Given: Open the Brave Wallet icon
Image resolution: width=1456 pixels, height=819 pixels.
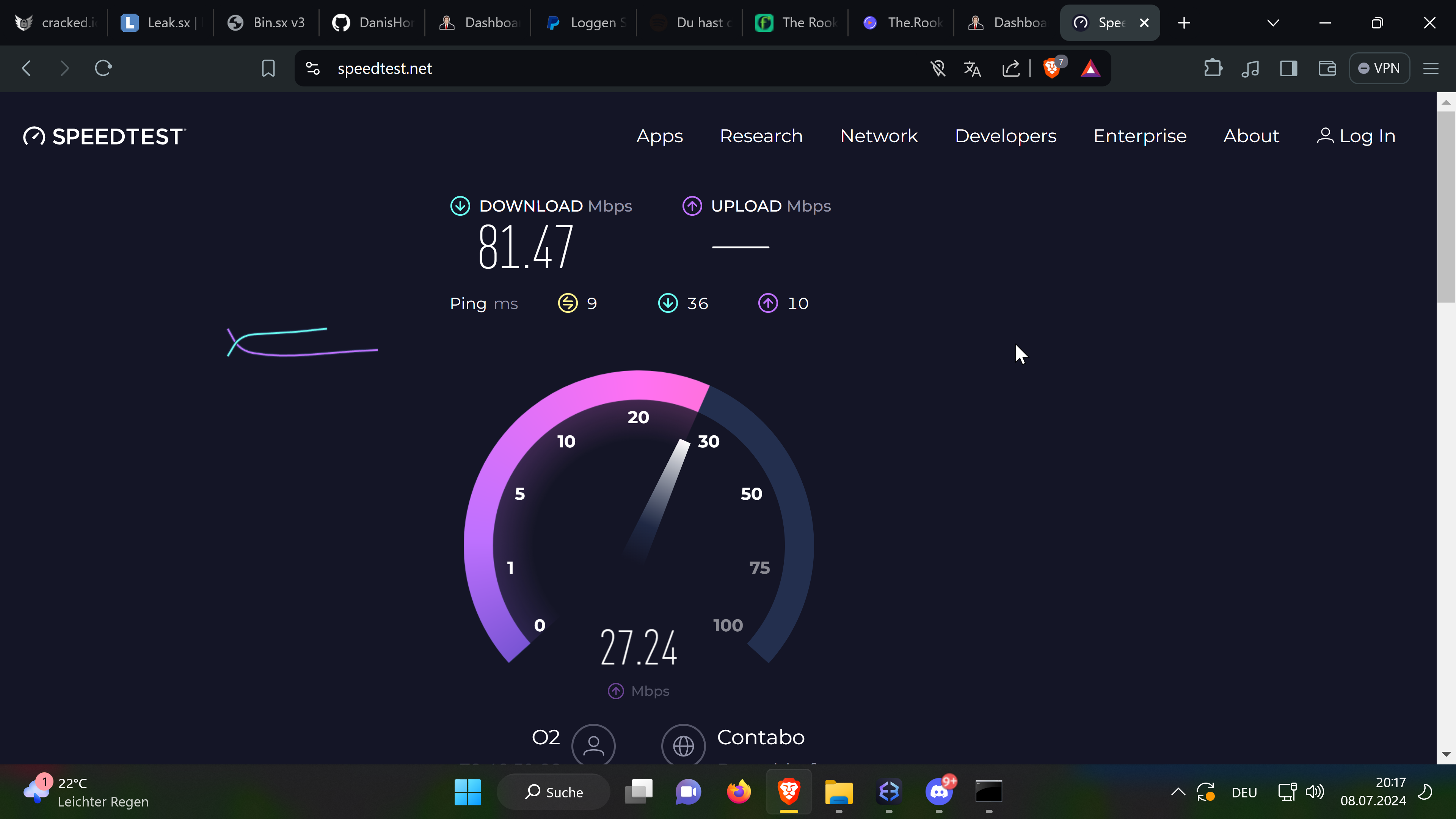Looking at the screenshot, I should (1327, 68).
